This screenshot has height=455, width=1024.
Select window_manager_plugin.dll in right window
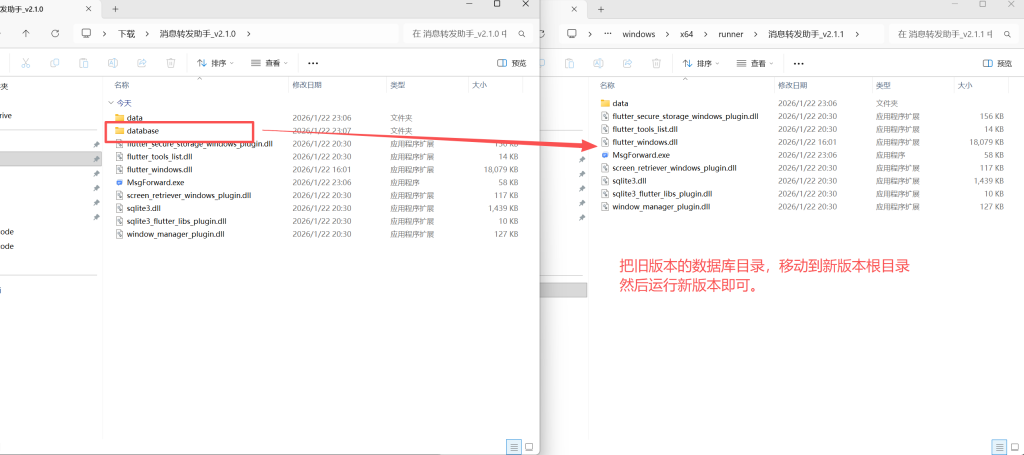pos(655,206)
